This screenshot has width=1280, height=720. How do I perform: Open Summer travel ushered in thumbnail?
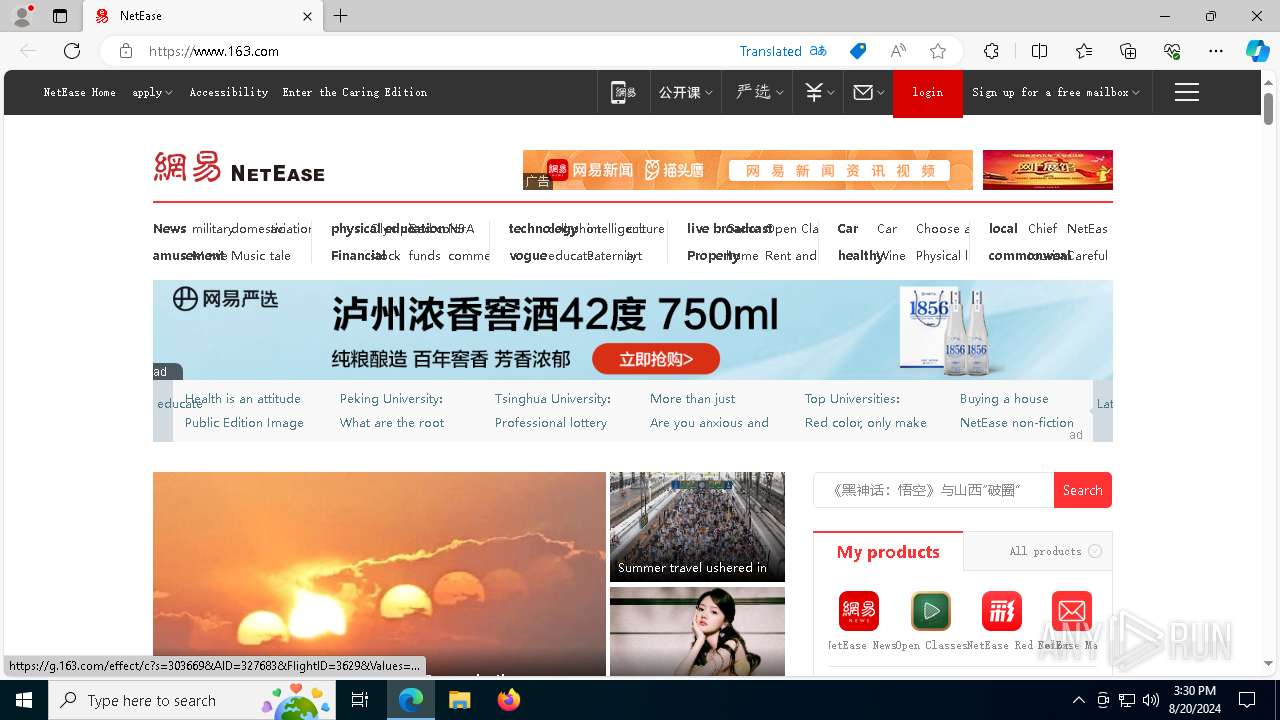point(697,527)
